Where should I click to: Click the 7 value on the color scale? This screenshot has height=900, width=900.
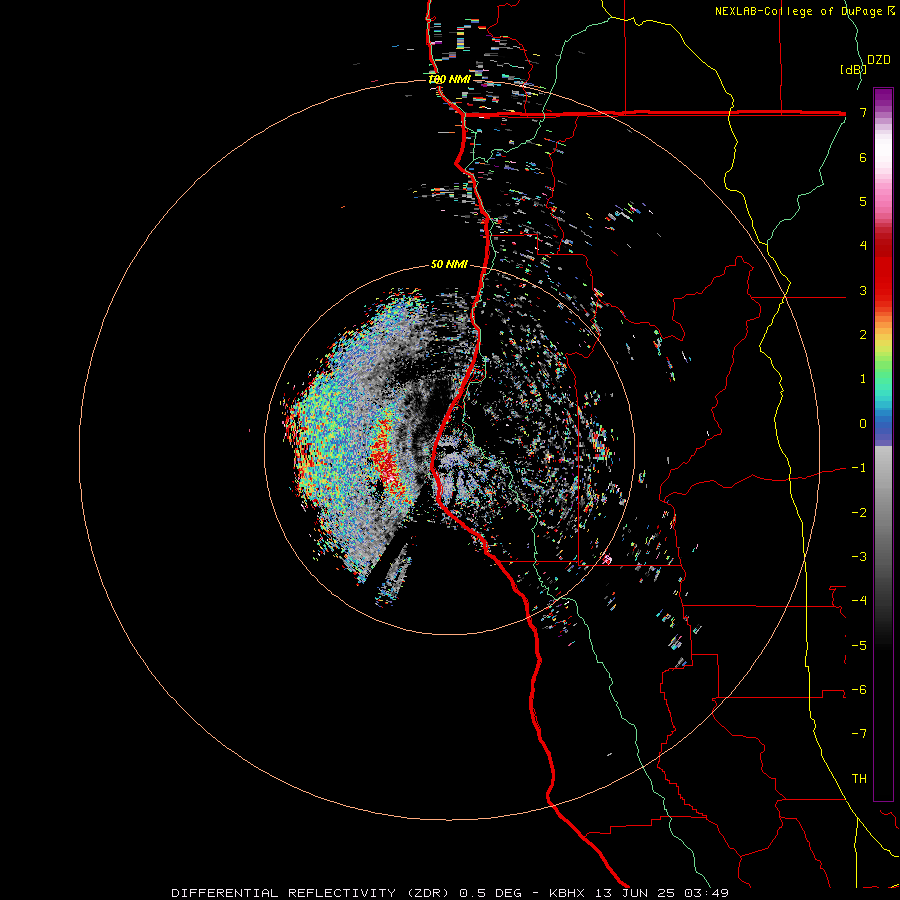coord(863,112)
